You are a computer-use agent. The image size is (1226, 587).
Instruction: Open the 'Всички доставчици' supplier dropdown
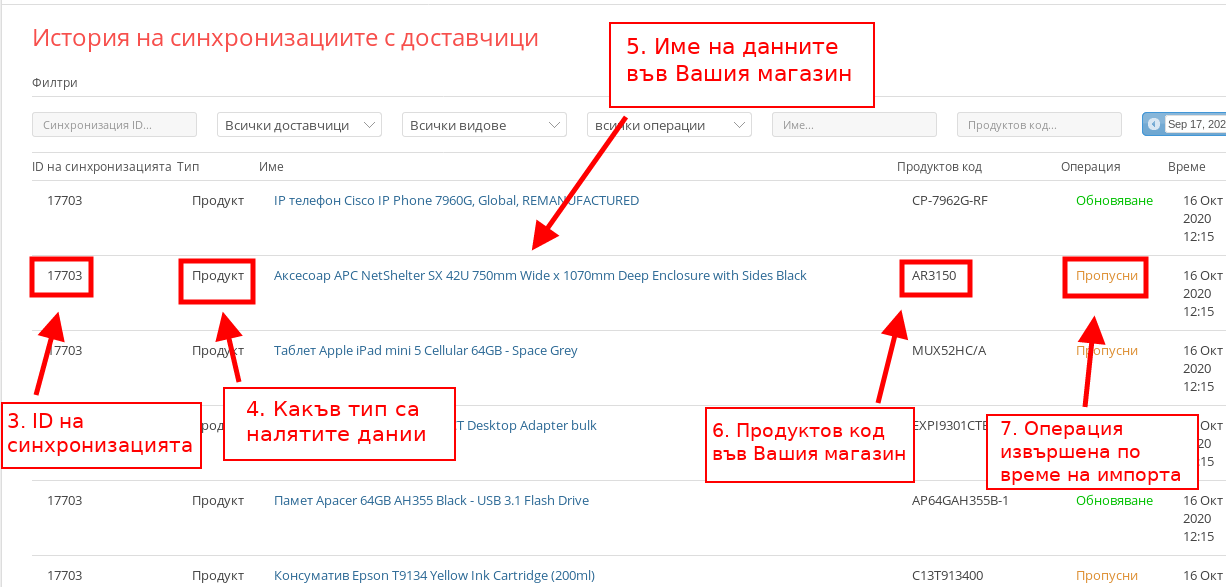click(299, 125)
